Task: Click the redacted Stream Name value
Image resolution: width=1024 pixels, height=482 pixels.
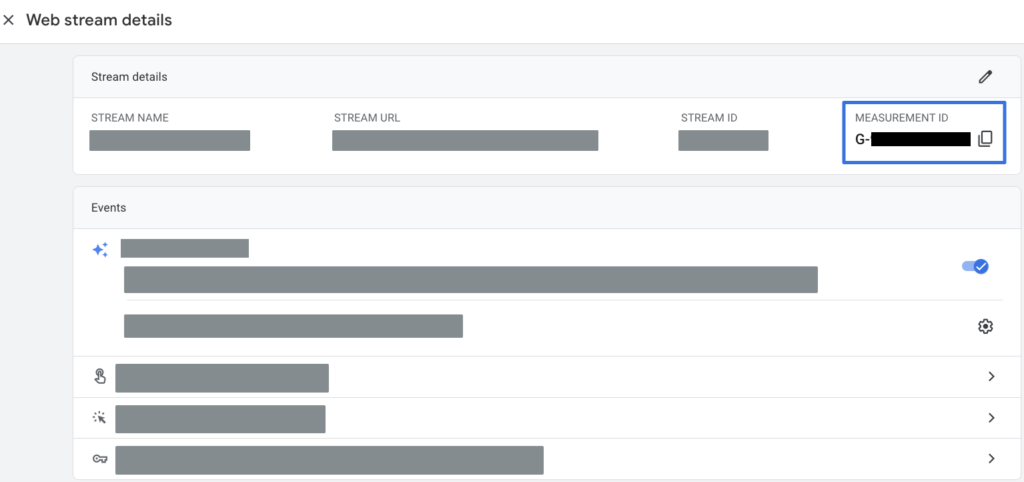Action: click(169, 140)
